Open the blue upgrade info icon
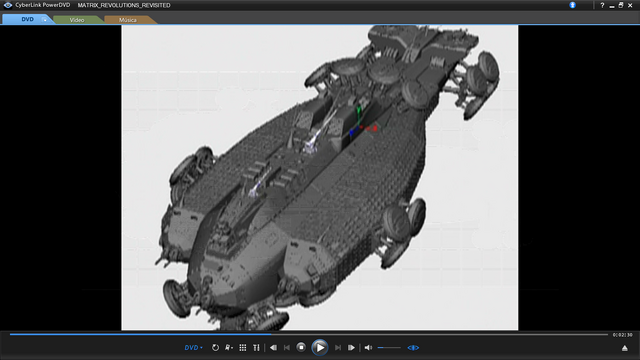640x360 pixels. (x=572, y=5)
